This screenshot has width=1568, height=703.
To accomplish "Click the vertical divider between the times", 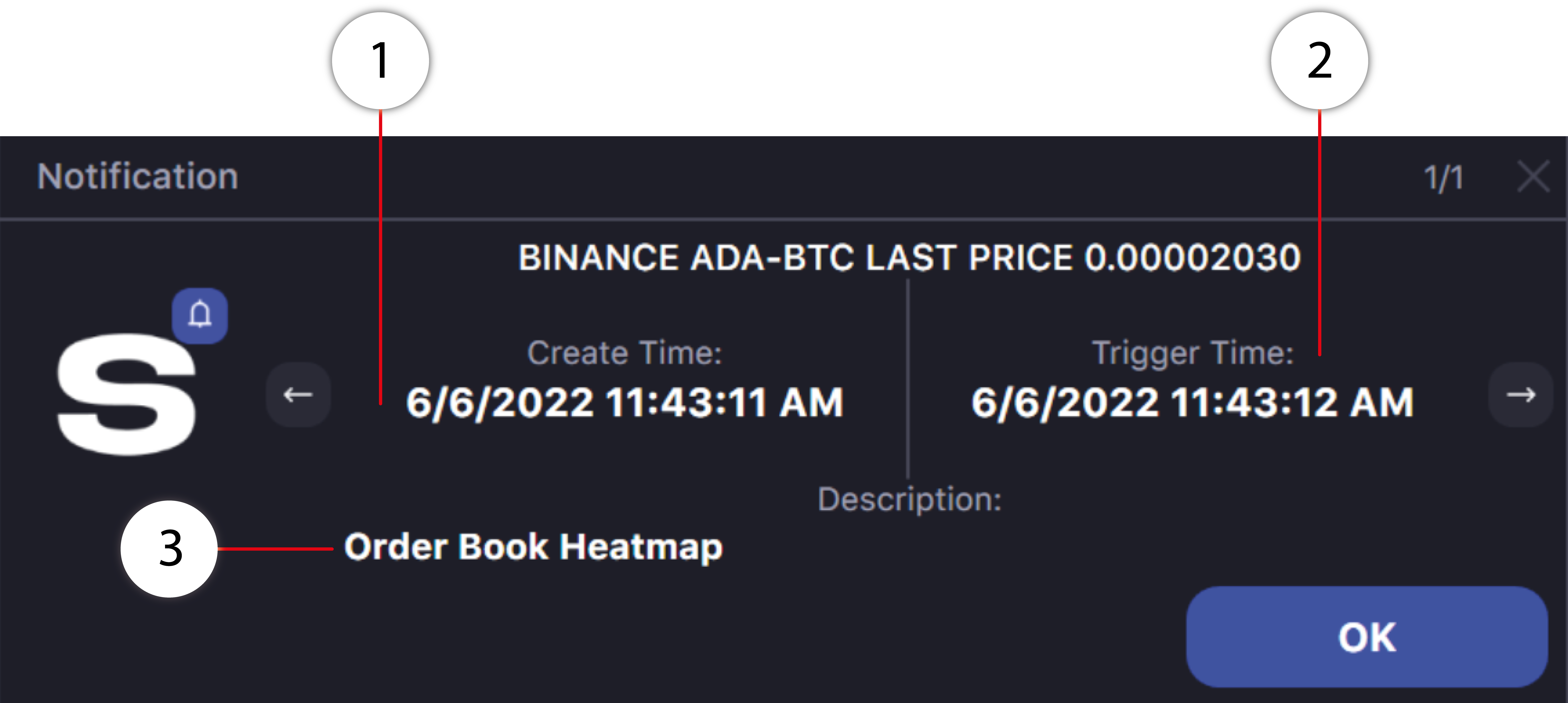I will (x=907, y=377).
